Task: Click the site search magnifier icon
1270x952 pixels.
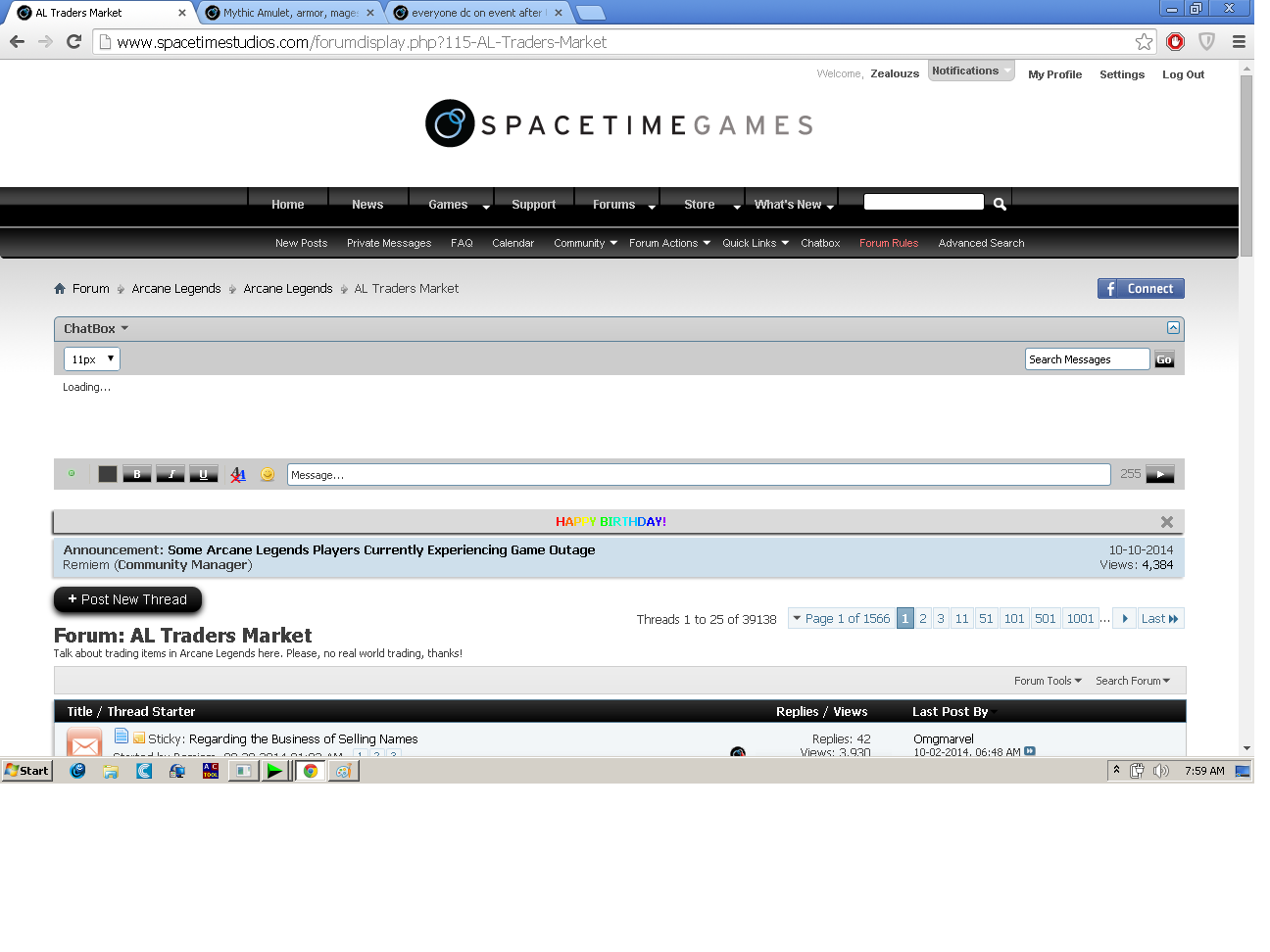Action: (1000, 204)
